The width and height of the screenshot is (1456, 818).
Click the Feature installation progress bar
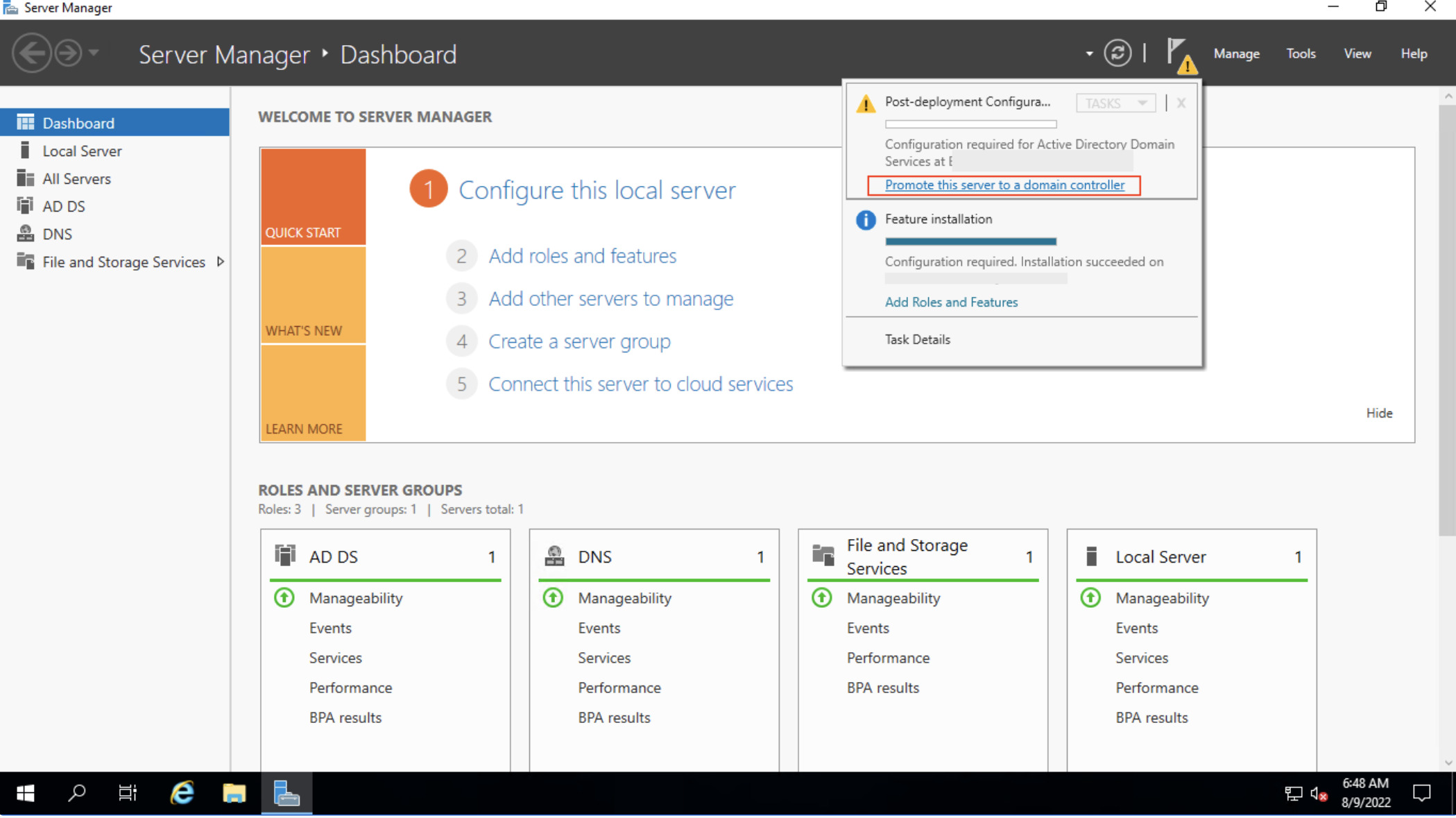pyautogui.click(x=970, y=241)
